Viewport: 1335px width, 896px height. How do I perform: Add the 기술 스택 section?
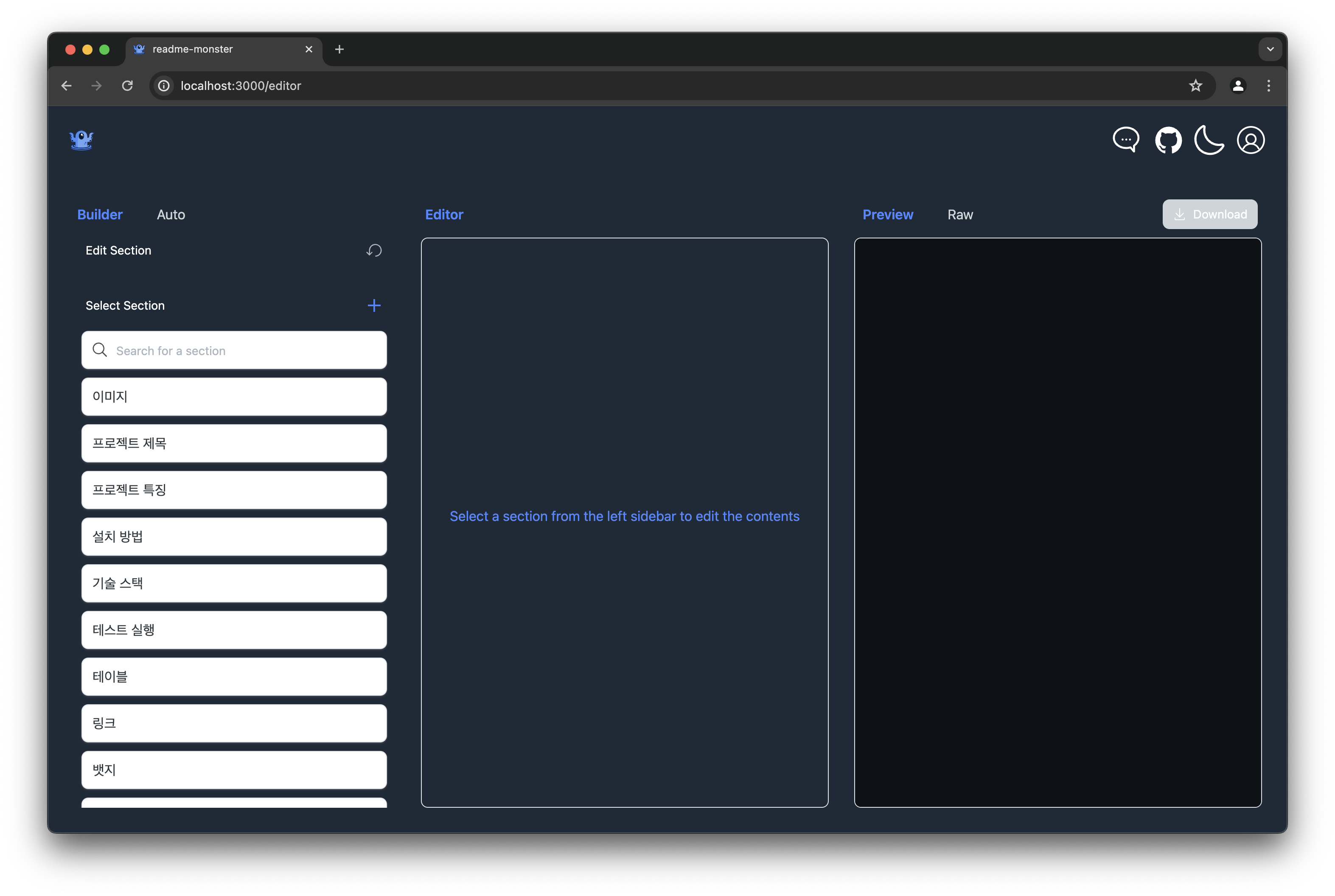[234, 583]
